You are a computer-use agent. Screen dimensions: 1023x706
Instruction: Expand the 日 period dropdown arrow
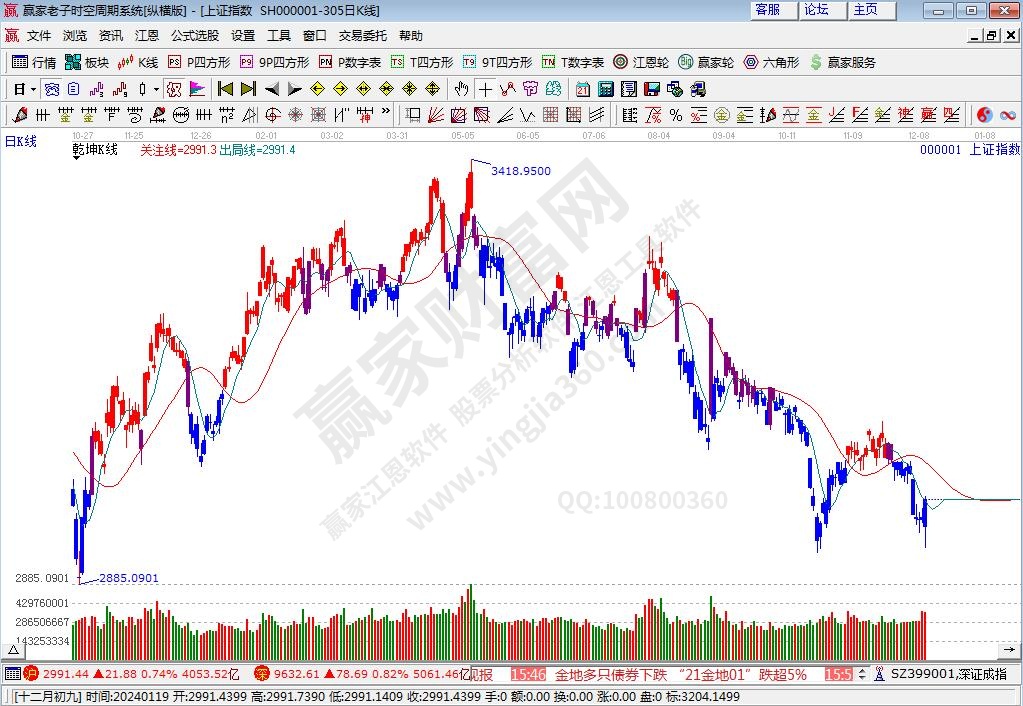pos(33,89)
